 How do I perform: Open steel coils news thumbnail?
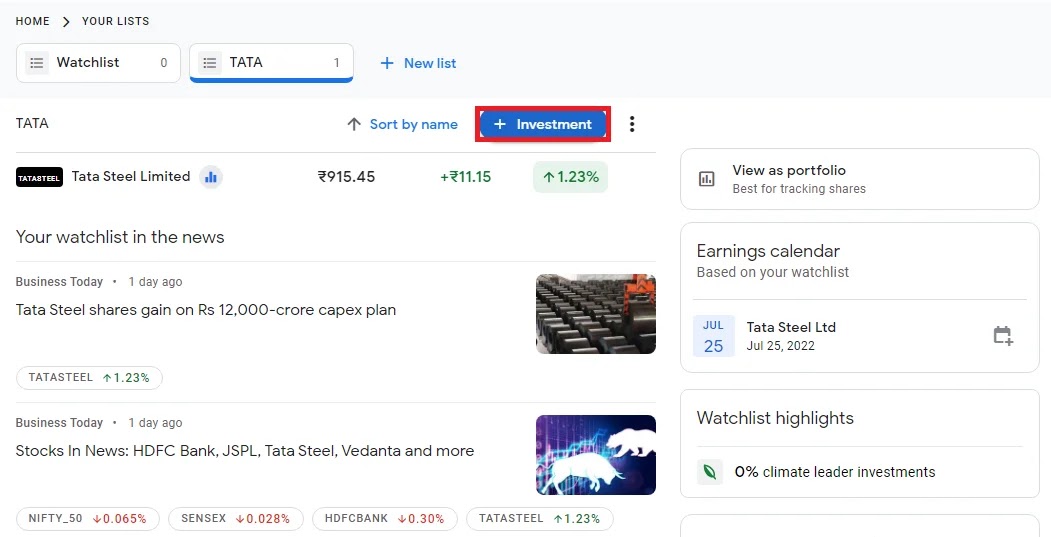point(596,314)
